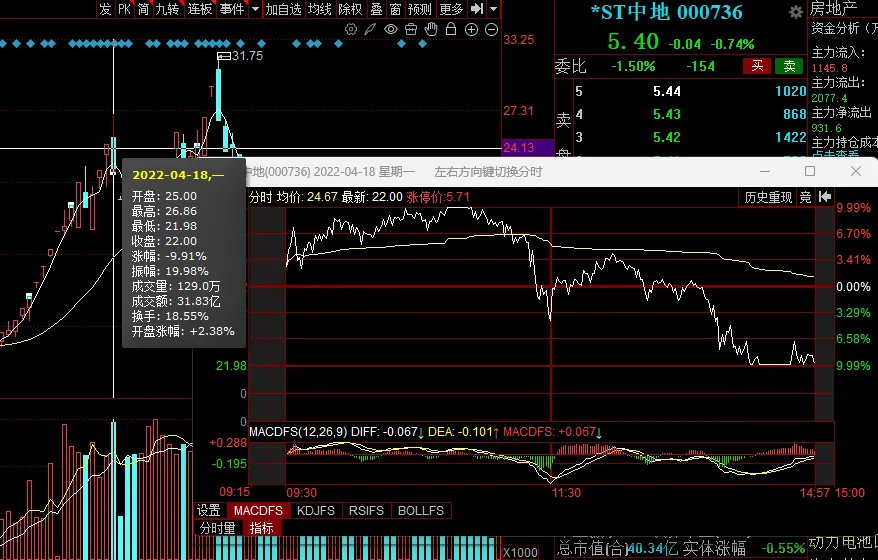Click the PK compare button
The width and height of the screenshot is (878, 560).
point(124,9)
